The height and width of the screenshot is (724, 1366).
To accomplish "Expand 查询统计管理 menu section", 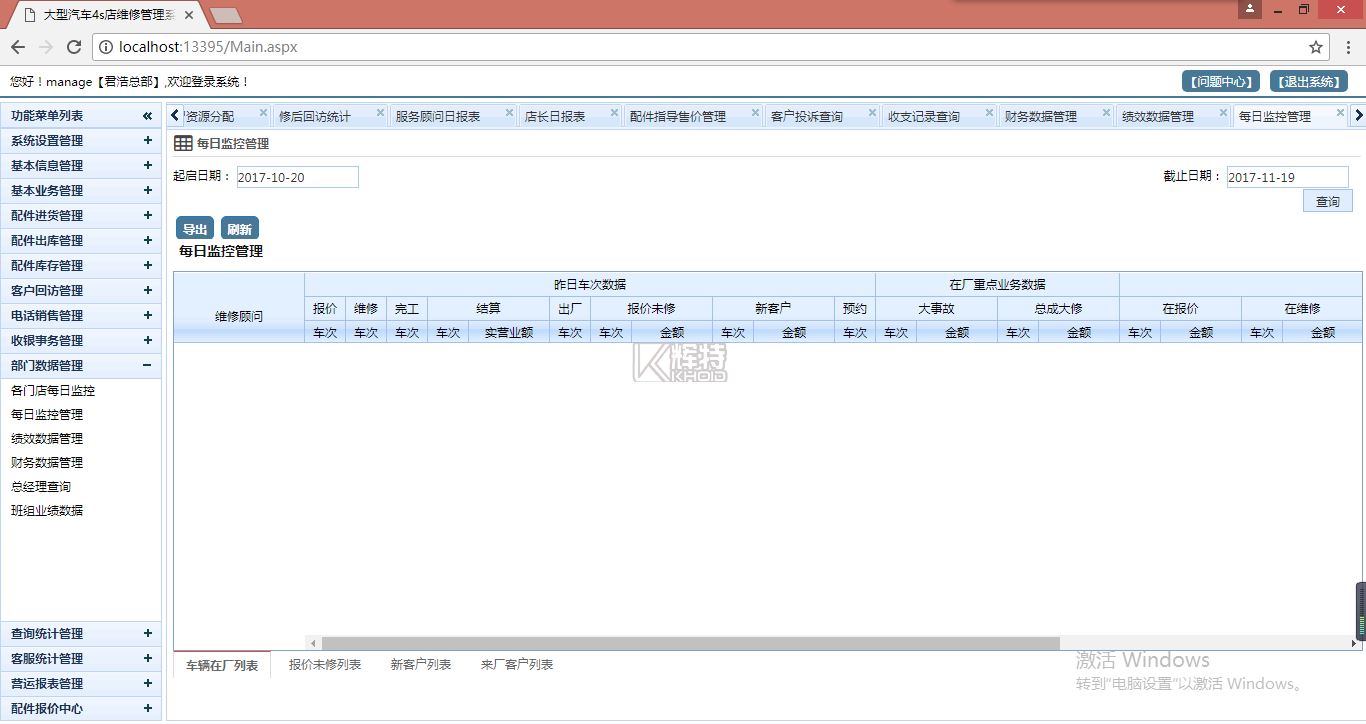I will [x=147, y=634].
